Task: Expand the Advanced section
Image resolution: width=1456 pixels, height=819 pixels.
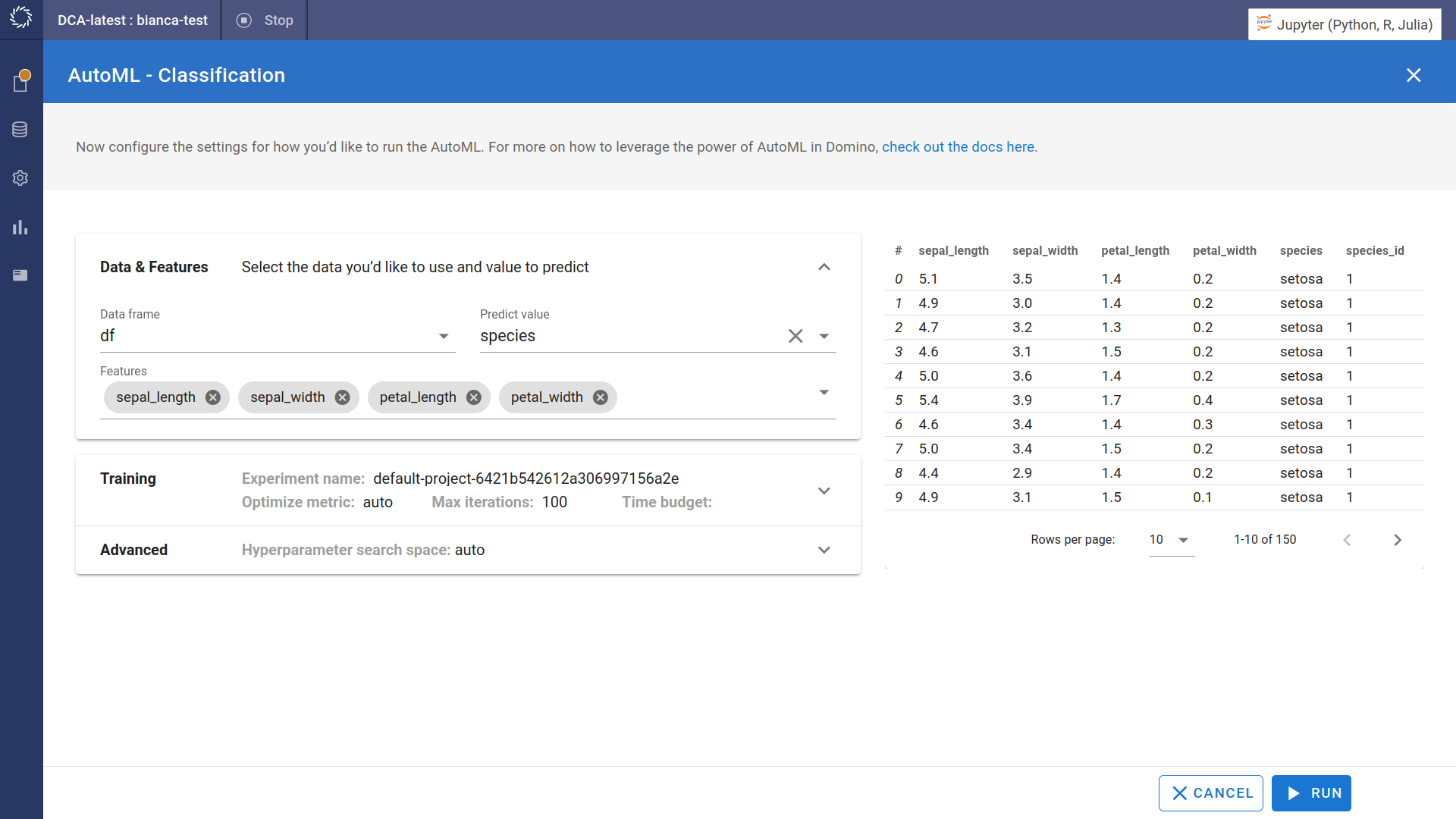Action: (824, 550)
